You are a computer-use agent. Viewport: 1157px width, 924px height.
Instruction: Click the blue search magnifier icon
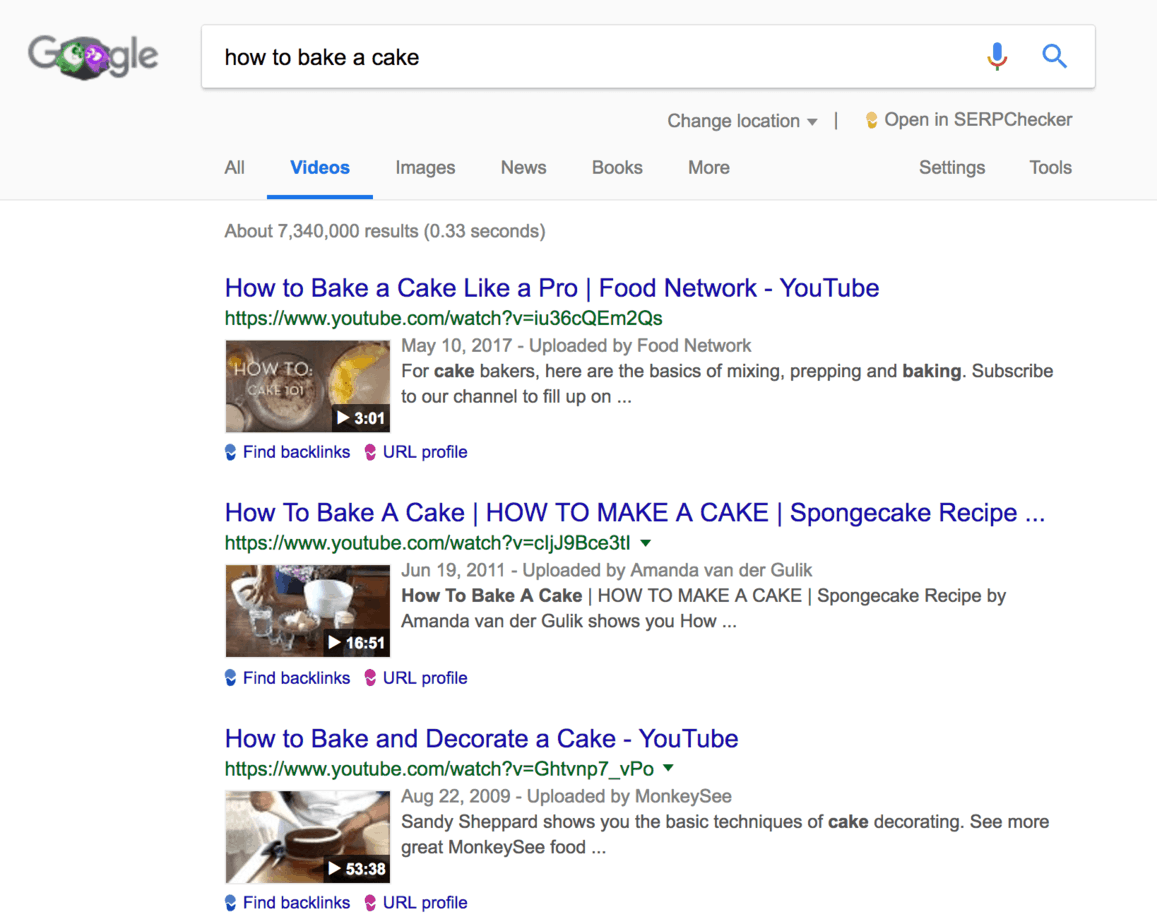click(1054, 57)
